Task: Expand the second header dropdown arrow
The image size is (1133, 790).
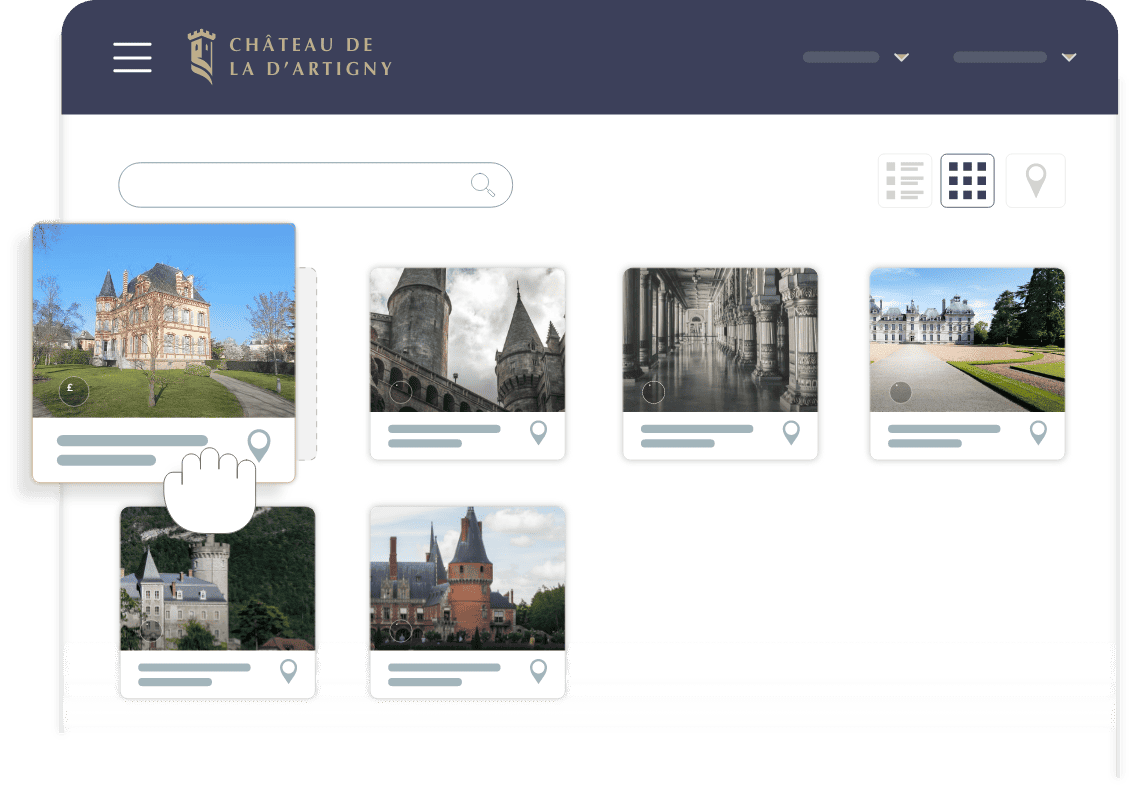Action: coord(1068,57)
